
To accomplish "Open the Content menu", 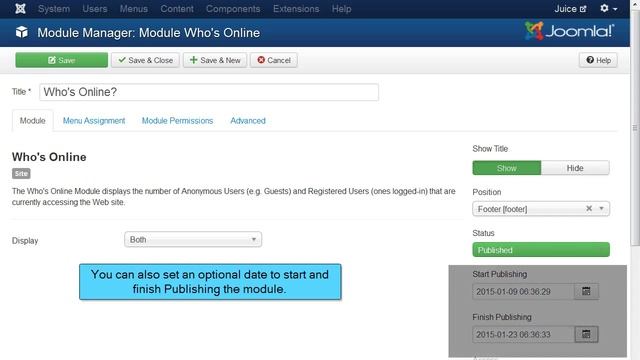I will [x=177, y=9].
